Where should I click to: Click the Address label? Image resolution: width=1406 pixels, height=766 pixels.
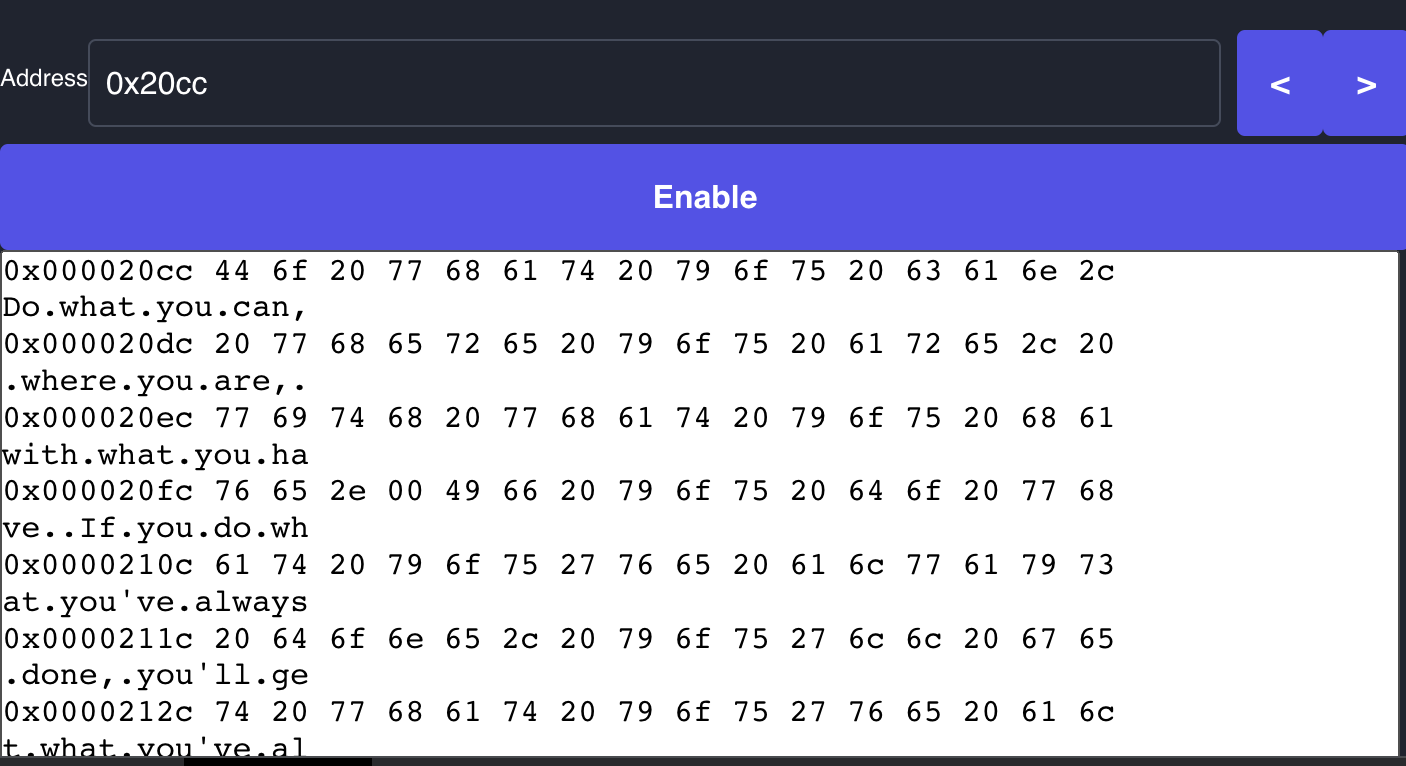click(44, 78)
